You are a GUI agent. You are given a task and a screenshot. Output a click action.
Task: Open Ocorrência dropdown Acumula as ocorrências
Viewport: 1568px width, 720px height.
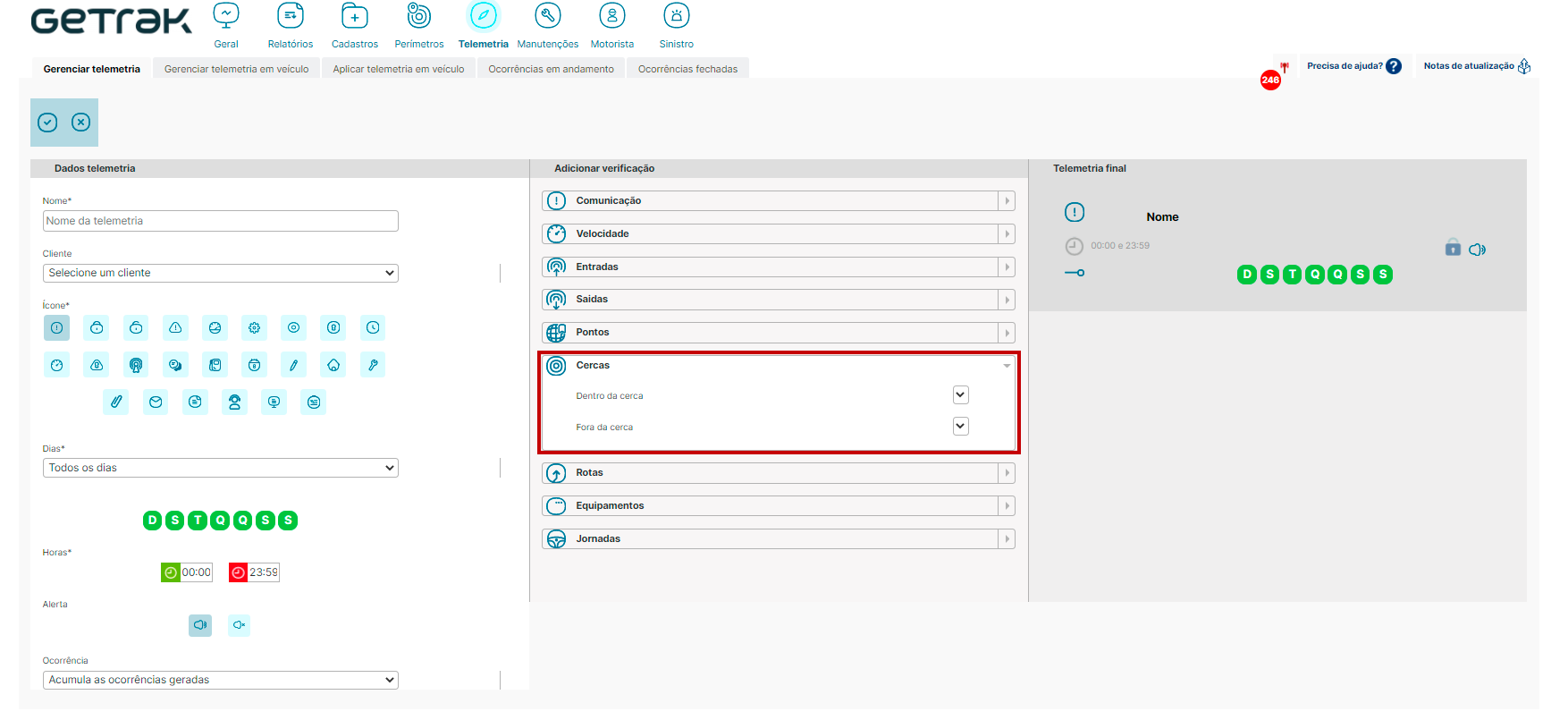tap(221, 680)
